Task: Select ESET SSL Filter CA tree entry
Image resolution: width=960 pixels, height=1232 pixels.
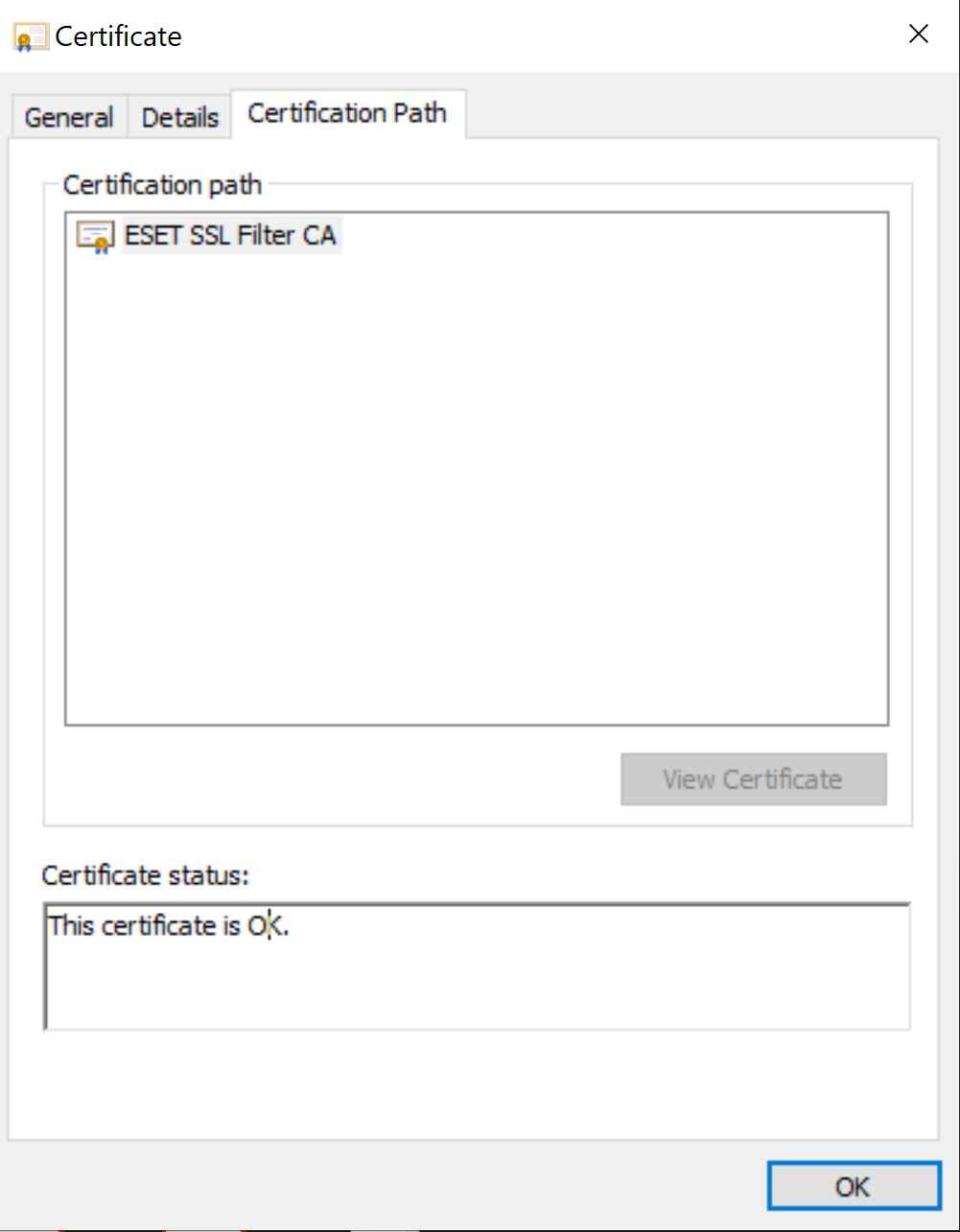Action: [230, 235]
